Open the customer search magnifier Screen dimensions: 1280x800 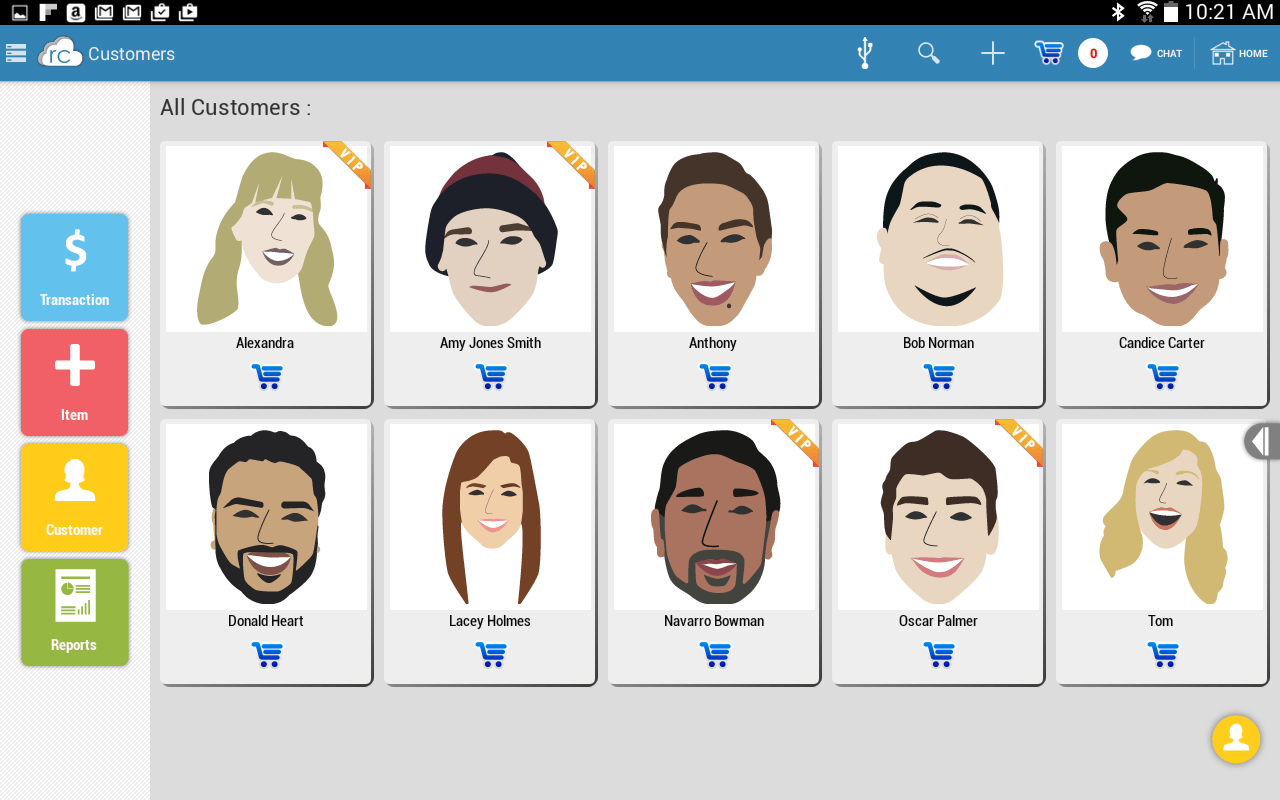click(929, 53)
